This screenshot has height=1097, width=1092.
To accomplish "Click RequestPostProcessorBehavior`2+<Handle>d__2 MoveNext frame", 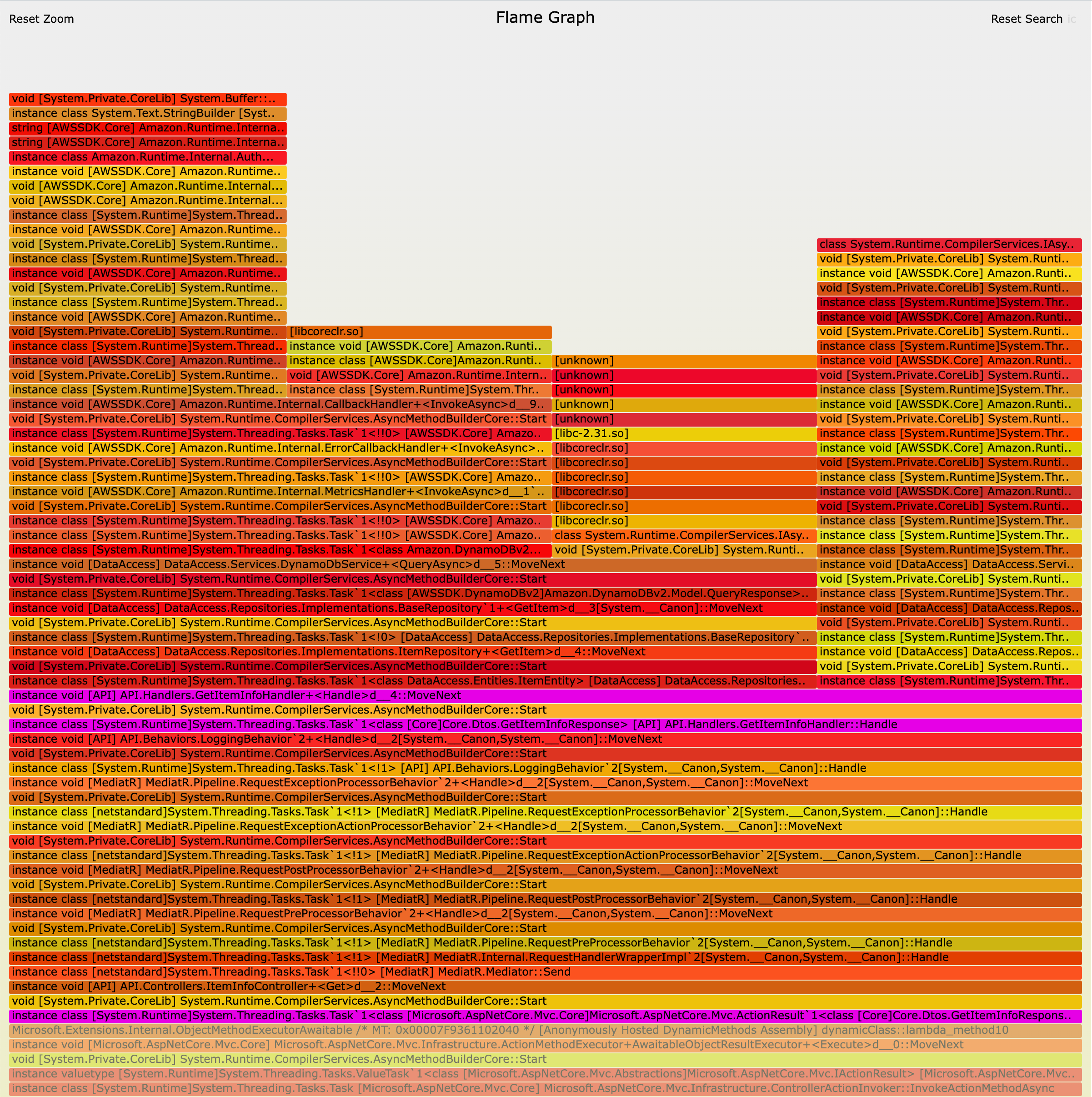I will [546, 871].
